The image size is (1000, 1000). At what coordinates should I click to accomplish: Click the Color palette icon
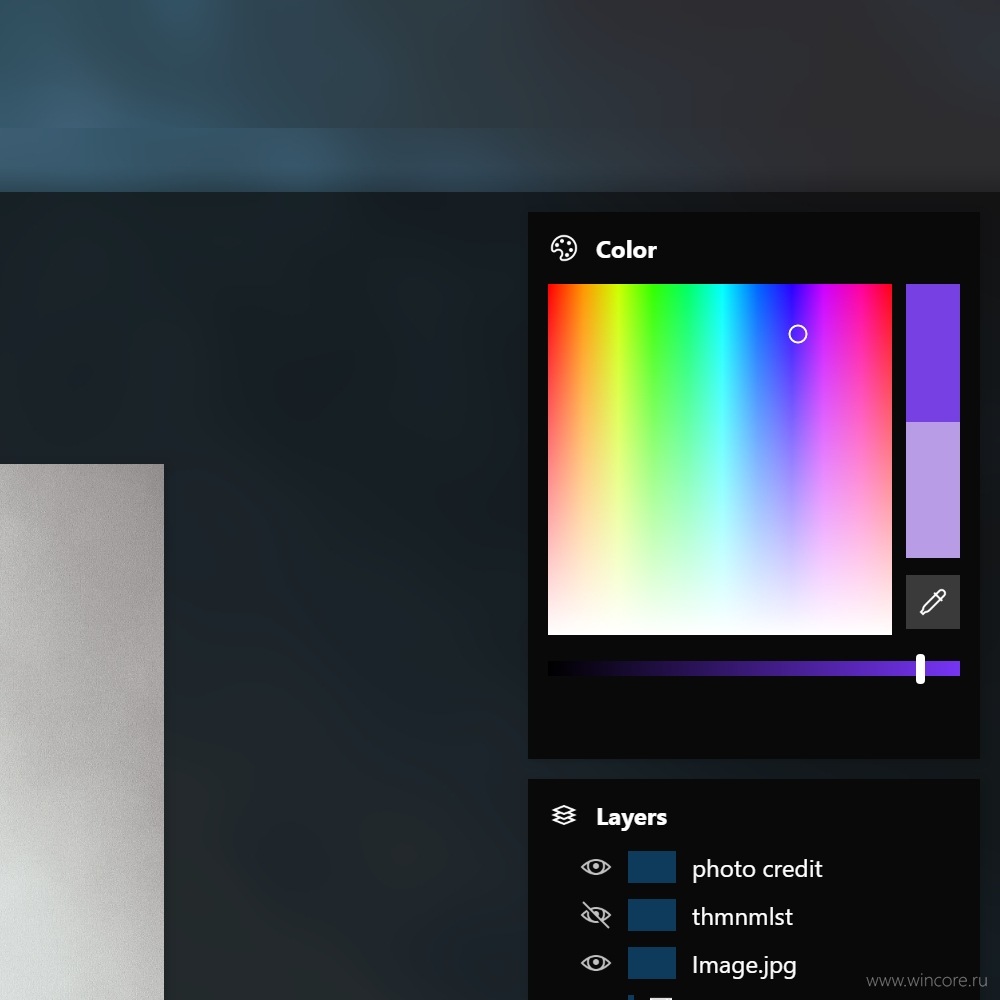(x=564, y=249)
